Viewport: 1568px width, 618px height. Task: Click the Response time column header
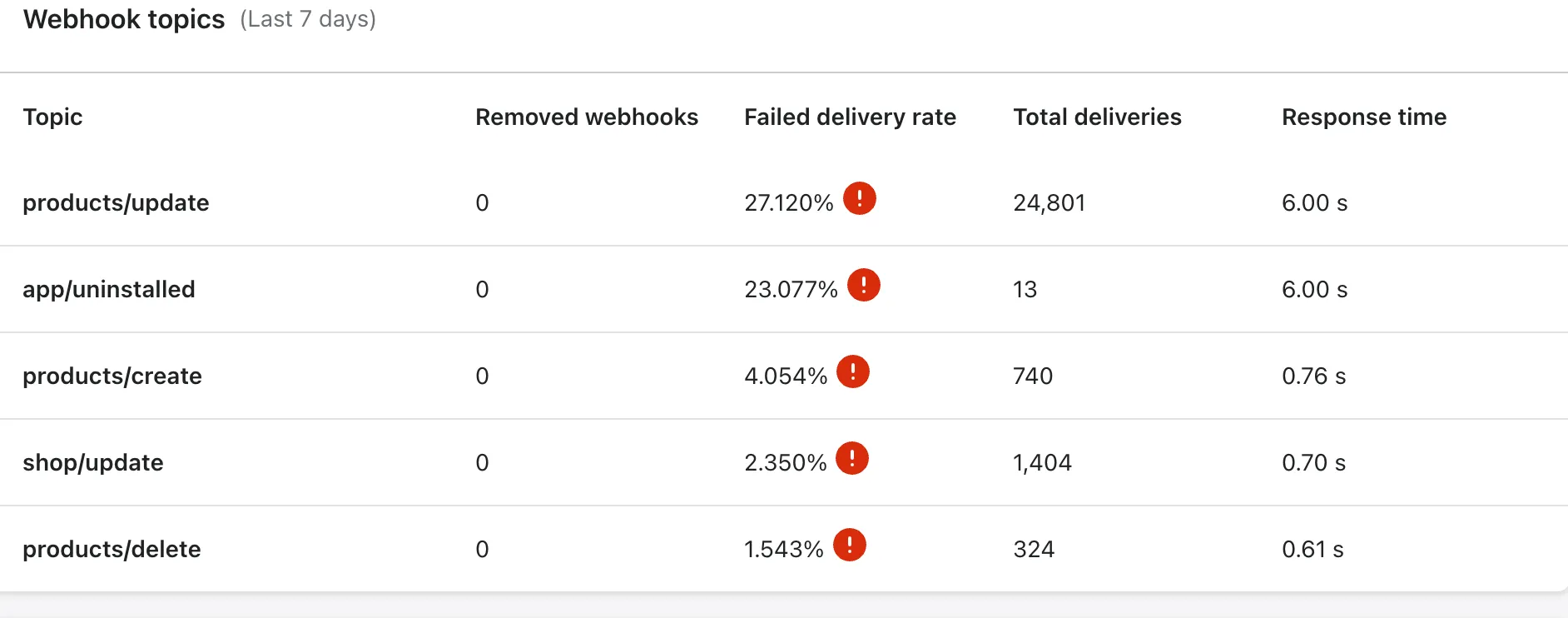coord(1364,117)
